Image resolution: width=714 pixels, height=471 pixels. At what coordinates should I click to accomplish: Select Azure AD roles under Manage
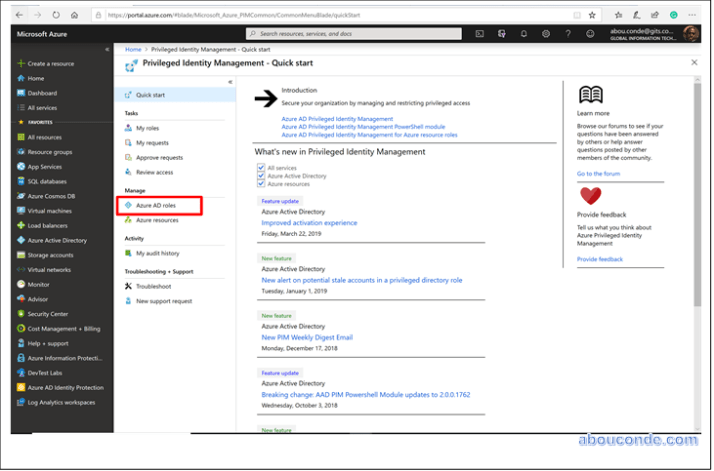156,205
